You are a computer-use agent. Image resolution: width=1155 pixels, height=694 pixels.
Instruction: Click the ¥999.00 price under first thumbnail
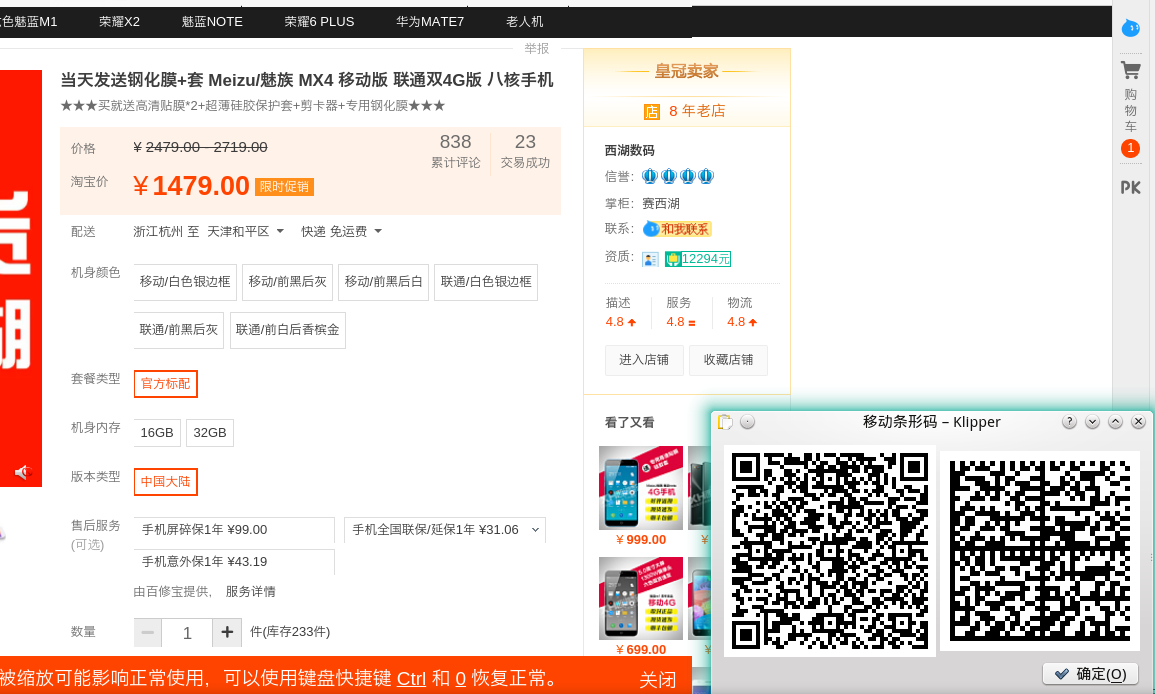coord(641,540)
